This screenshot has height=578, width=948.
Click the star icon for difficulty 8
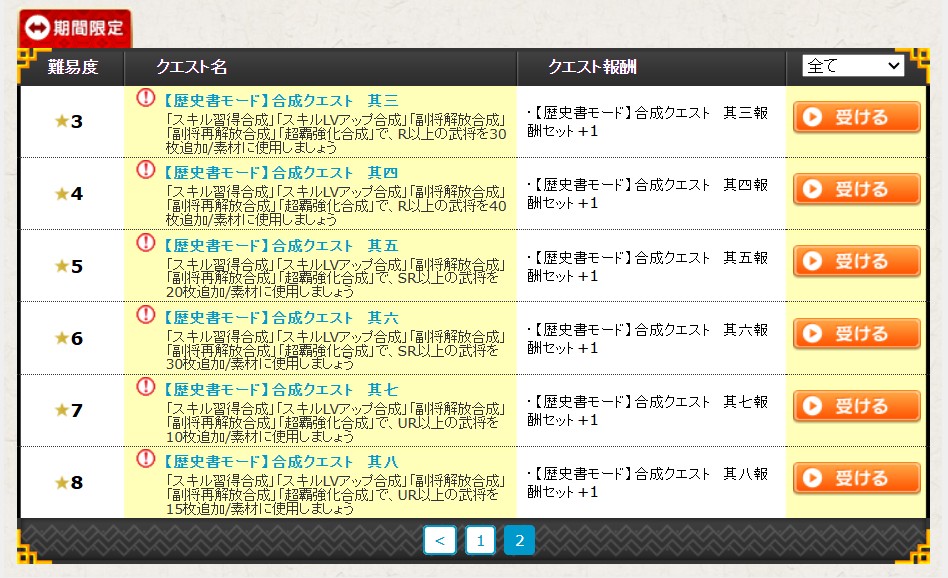[x=61, y=483]
